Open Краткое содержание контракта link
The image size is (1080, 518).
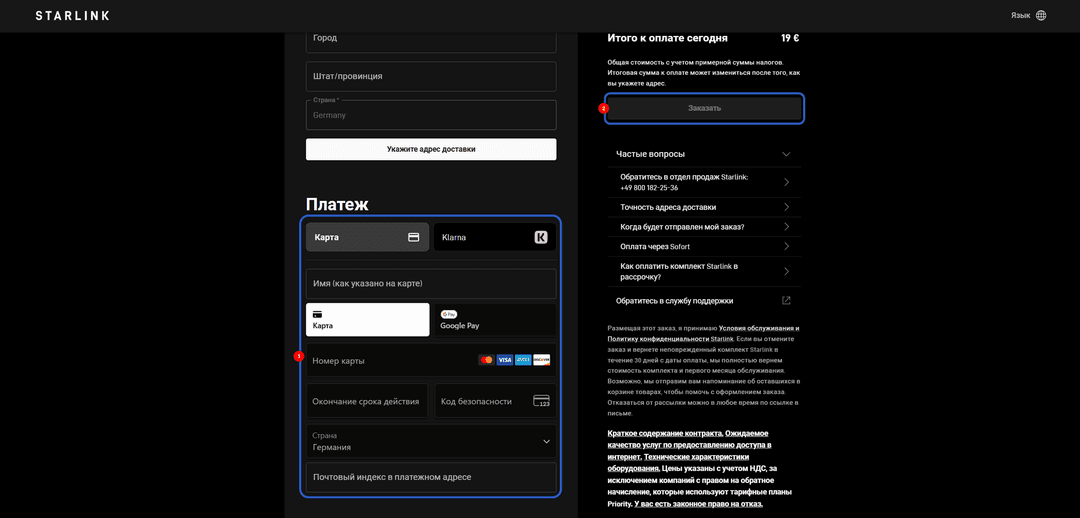click(x=665, y=434)
